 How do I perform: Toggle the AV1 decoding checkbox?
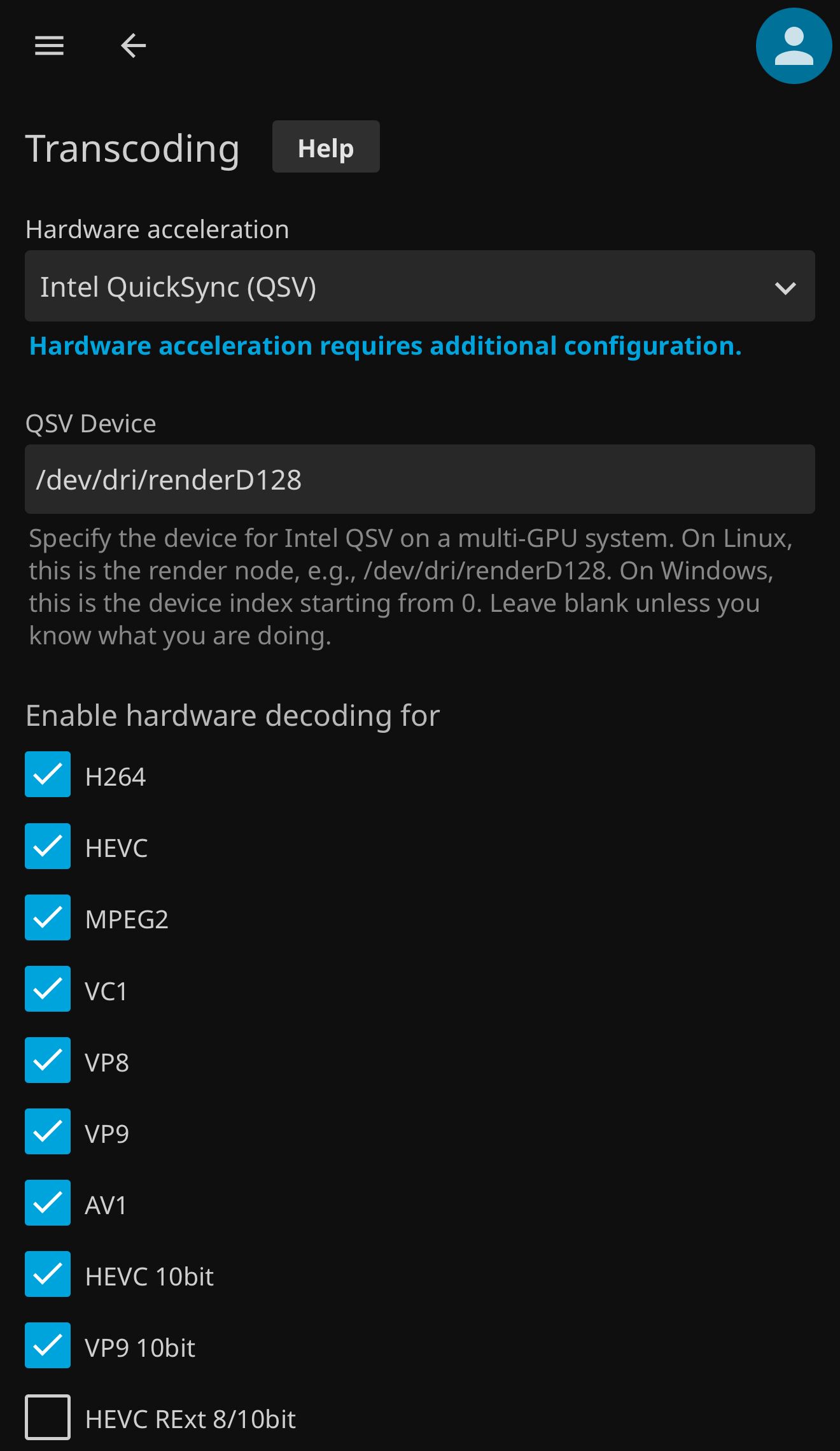[x=48, y=1203]
